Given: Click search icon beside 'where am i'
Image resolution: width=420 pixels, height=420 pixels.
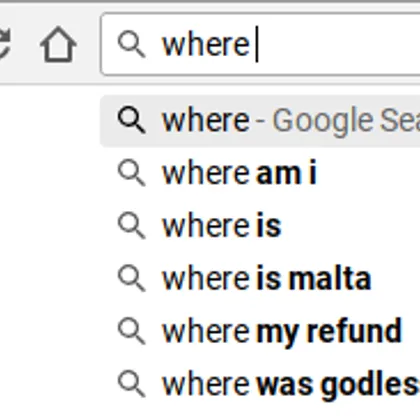Looking at the screenshot, I should point(131,173).
